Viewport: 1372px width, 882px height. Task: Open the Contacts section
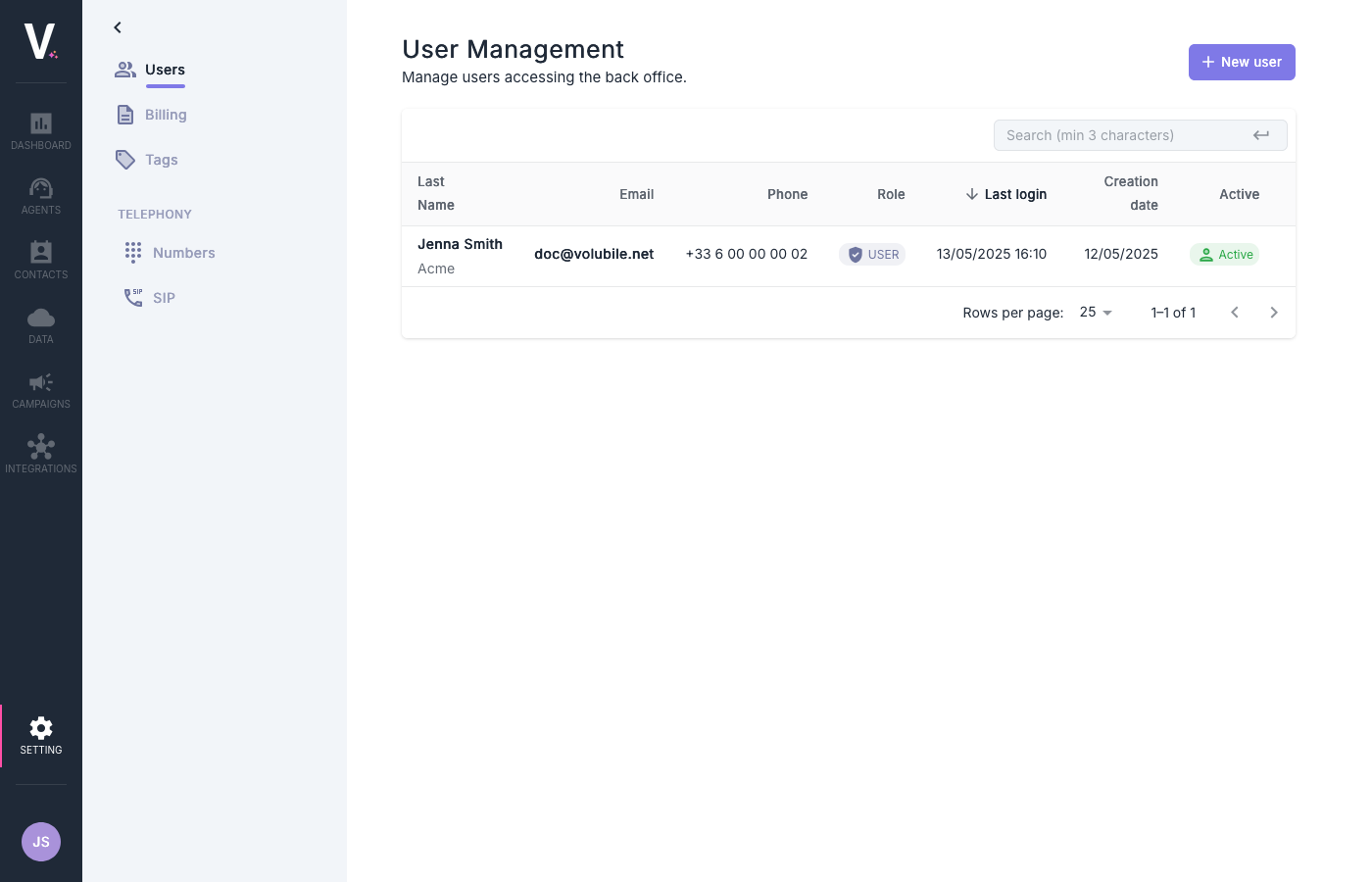click(x=40, y=259)
